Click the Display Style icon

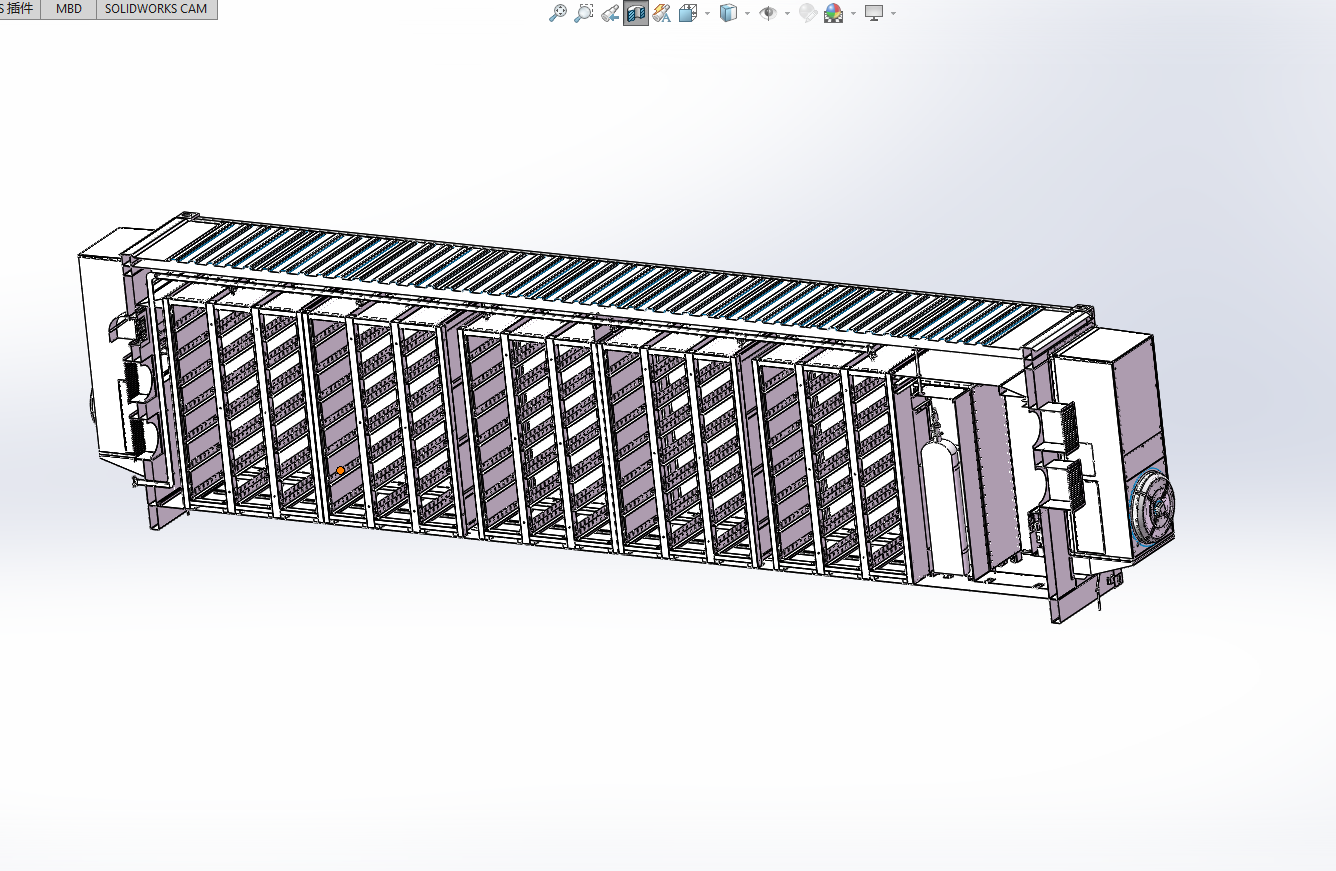click(729, 13)
